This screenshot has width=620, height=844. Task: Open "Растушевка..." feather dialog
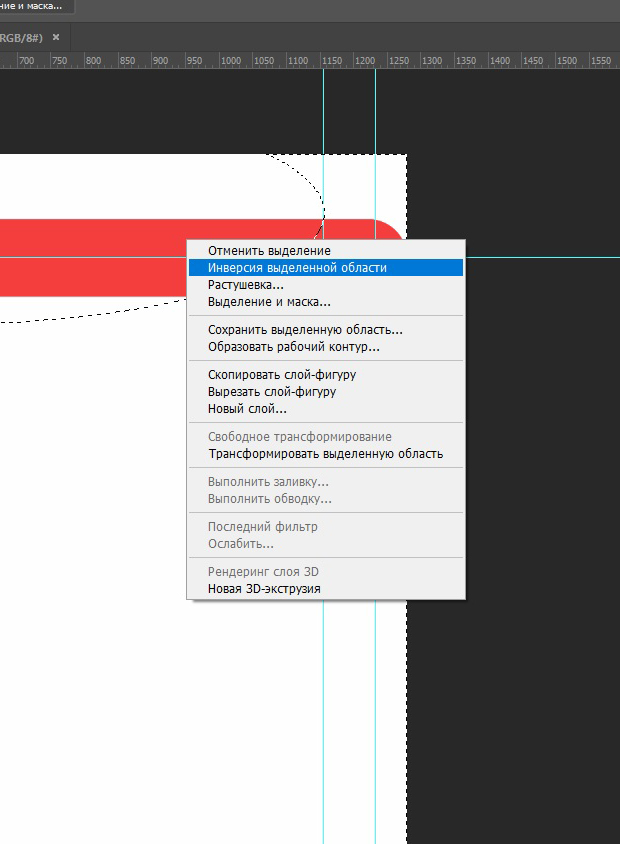click(x=246, y=285)
